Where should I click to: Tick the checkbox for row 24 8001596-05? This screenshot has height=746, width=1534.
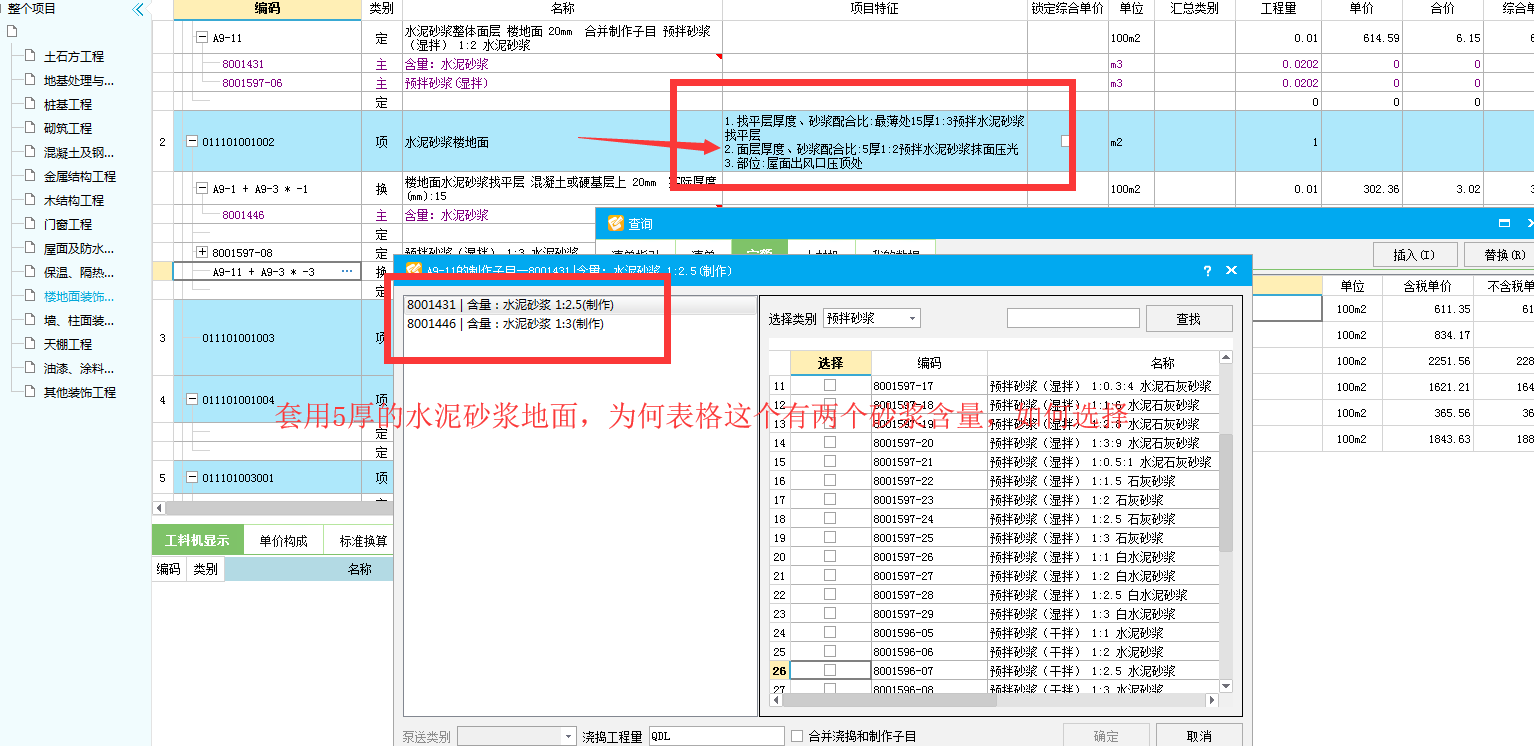click(830, 632)
